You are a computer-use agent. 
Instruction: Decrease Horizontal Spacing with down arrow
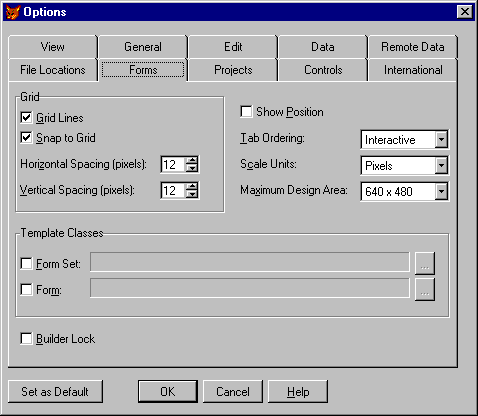(192, 168)
